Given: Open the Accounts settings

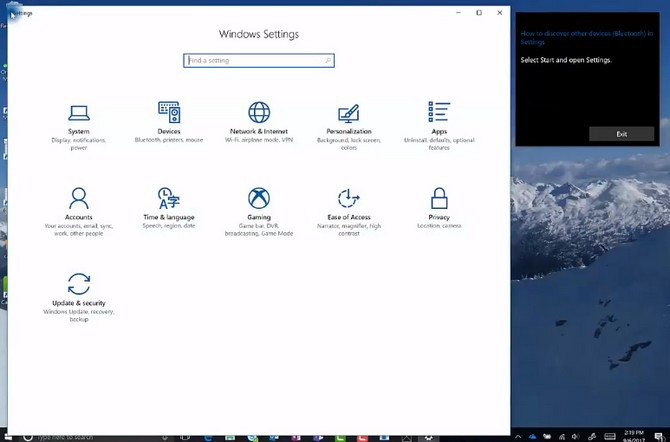Looking at the screenshot, I should (x=79, y=204).
